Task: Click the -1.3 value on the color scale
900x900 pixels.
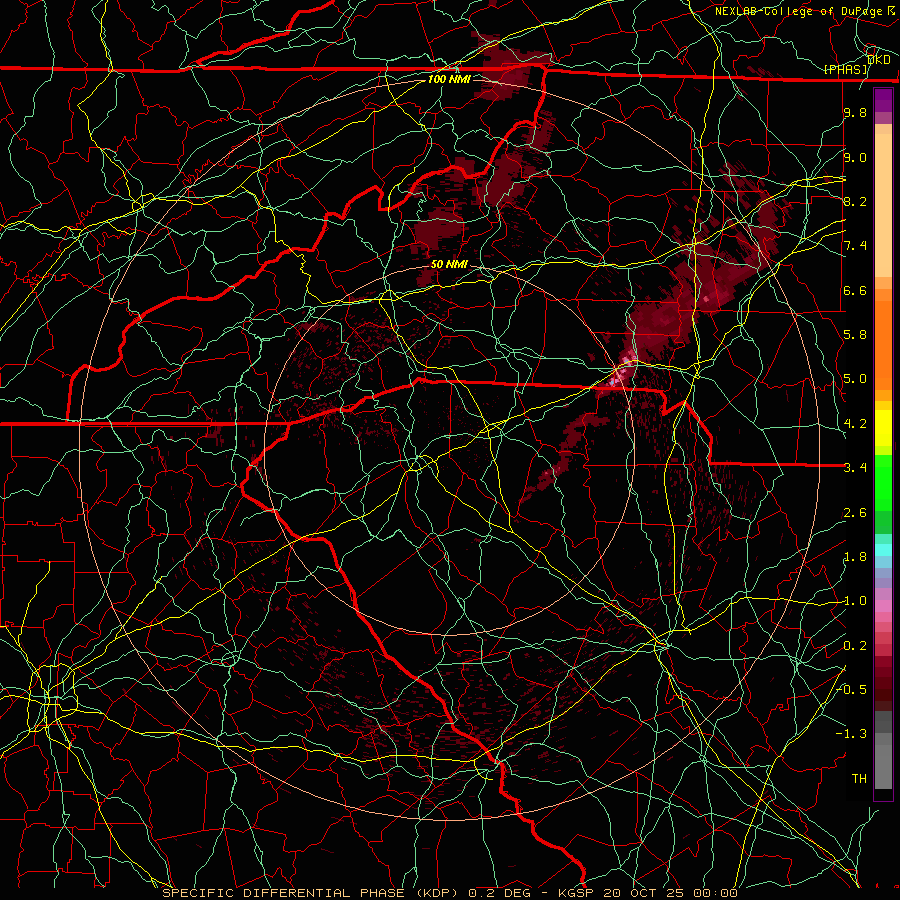Action: [x=852, y=734]
